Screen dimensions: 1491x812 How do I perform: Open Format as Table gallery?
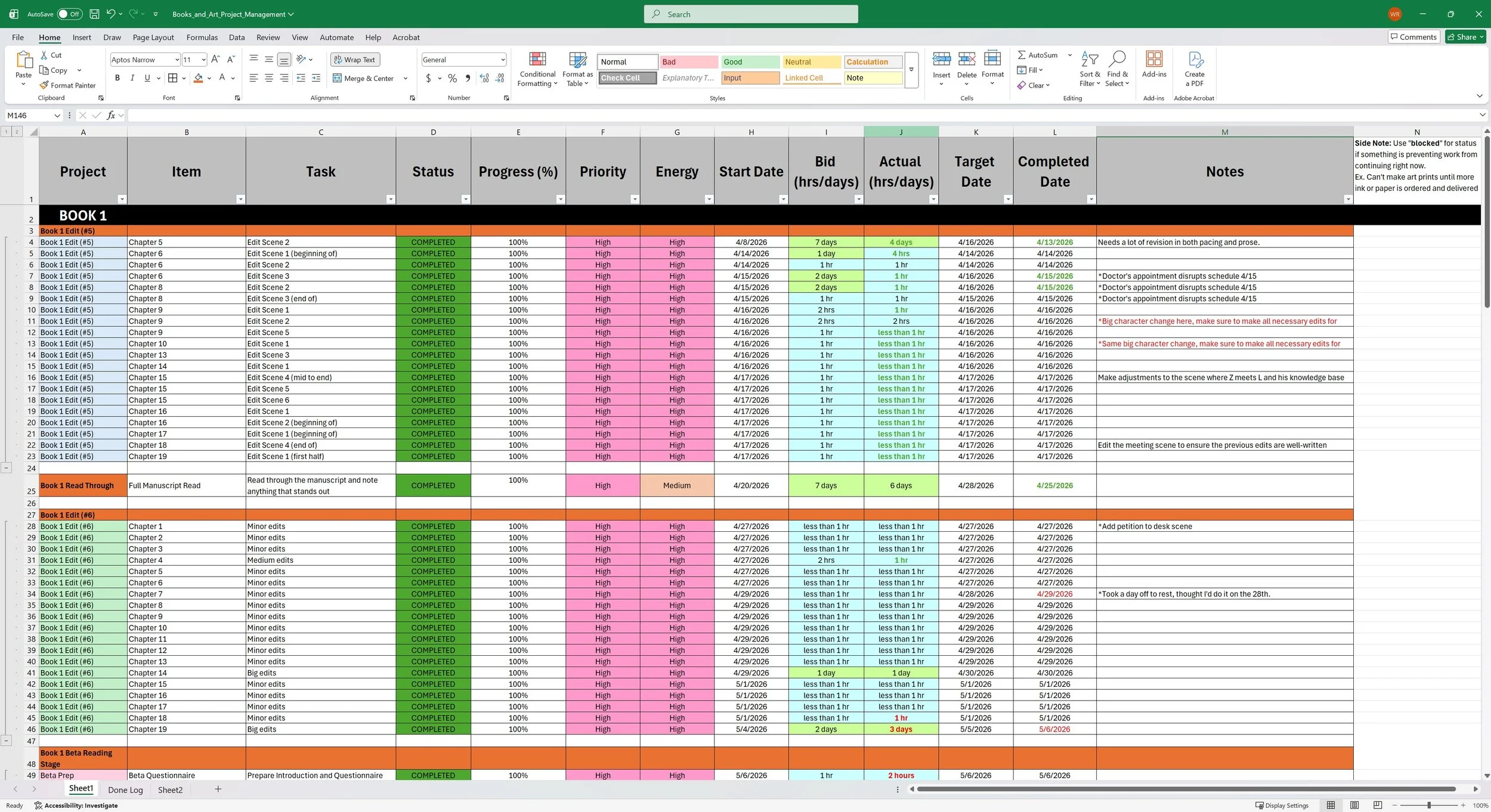(x=577, y=70)
